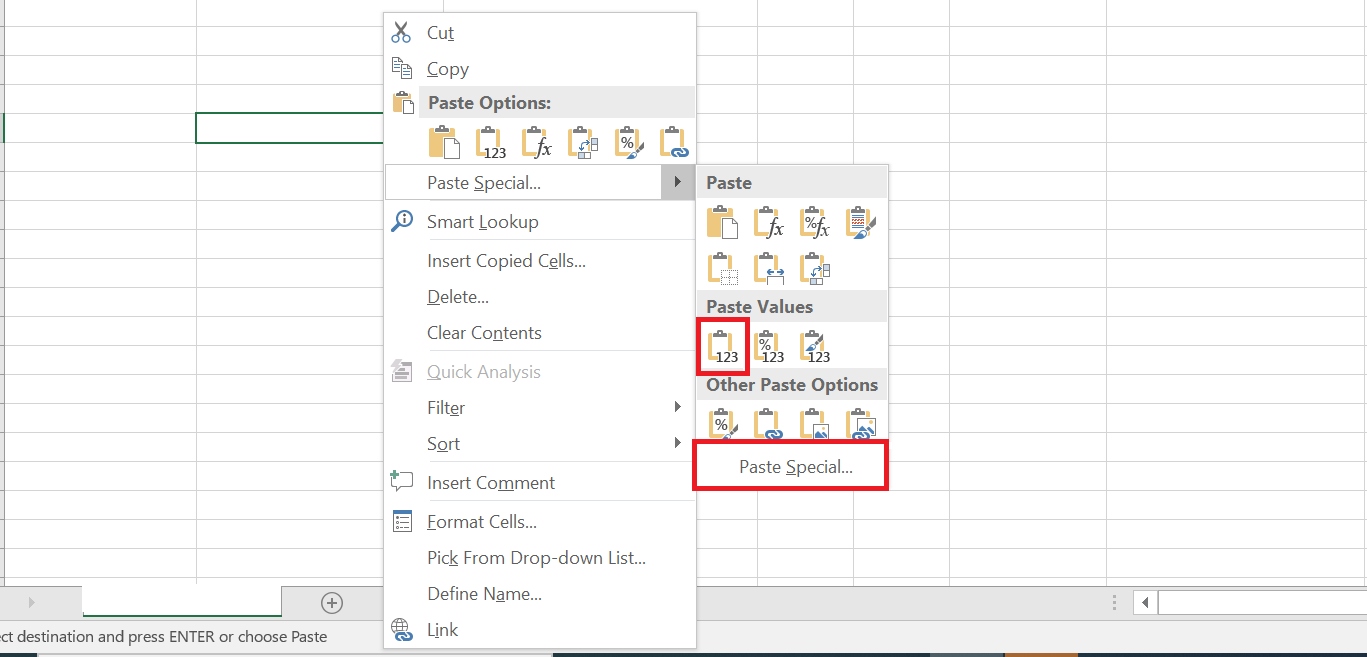Screen dimensions: 1367x657
Task: Click Keep Source Formatting icon in Paste submenu
Action: pyautogui.click(x=860, y=223)
